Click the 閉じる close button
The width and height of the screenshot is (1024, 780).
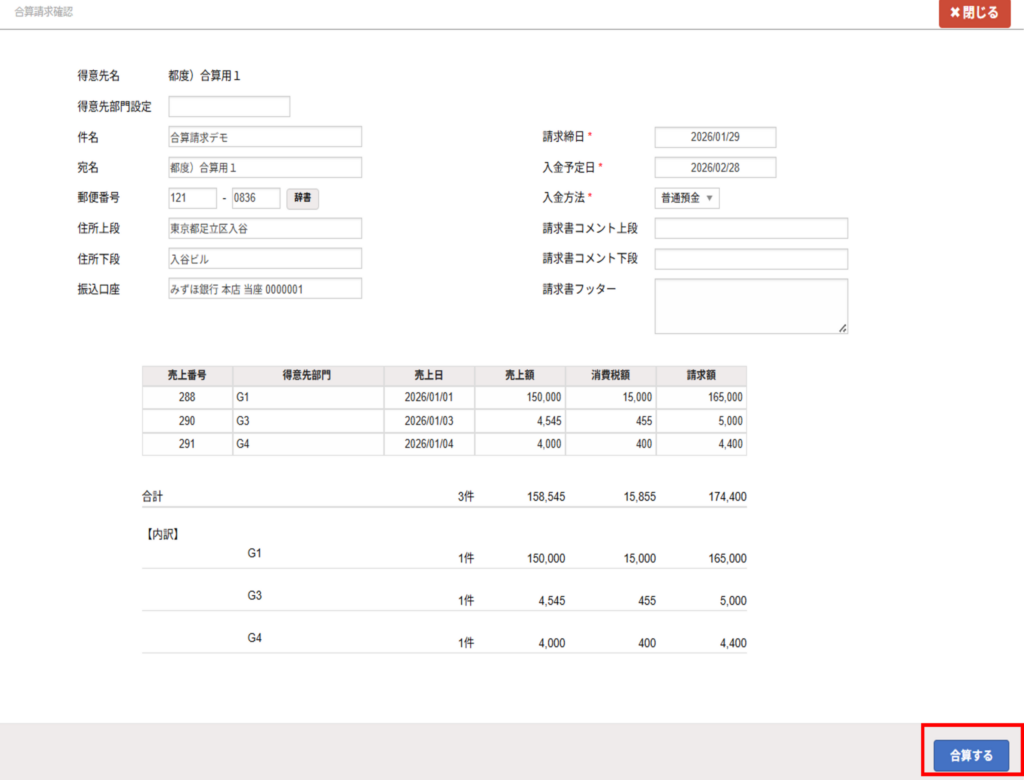pyautogui.click(x=974, y=14)
